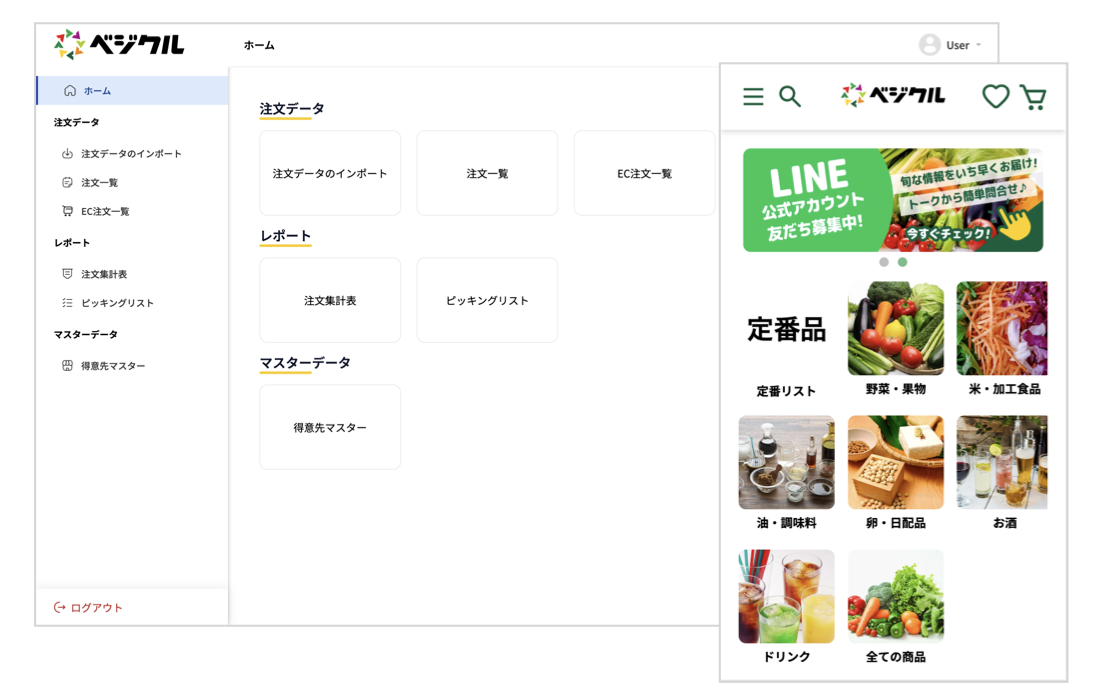The image size is (1100, 700).
Task: Open 注文データのインポート in the sidebar
Action: pos(131,154)
